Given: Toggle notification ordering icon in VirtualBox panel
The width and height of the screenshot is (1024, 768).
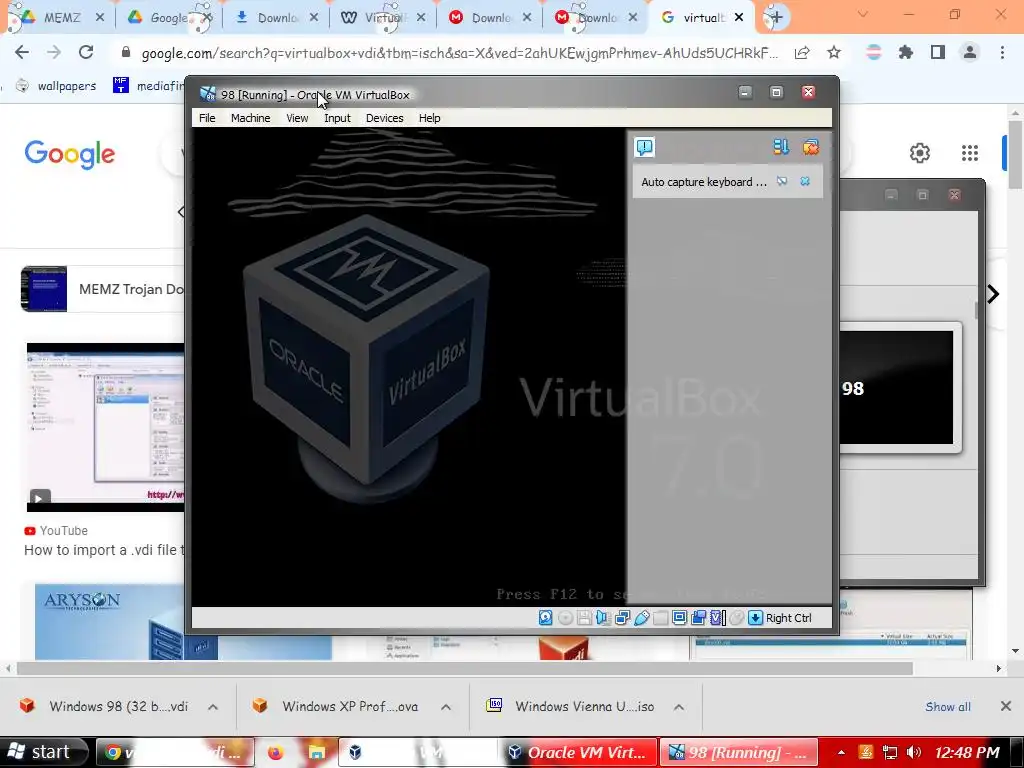Looking at the screenshot, I should (x=781, y=147).
